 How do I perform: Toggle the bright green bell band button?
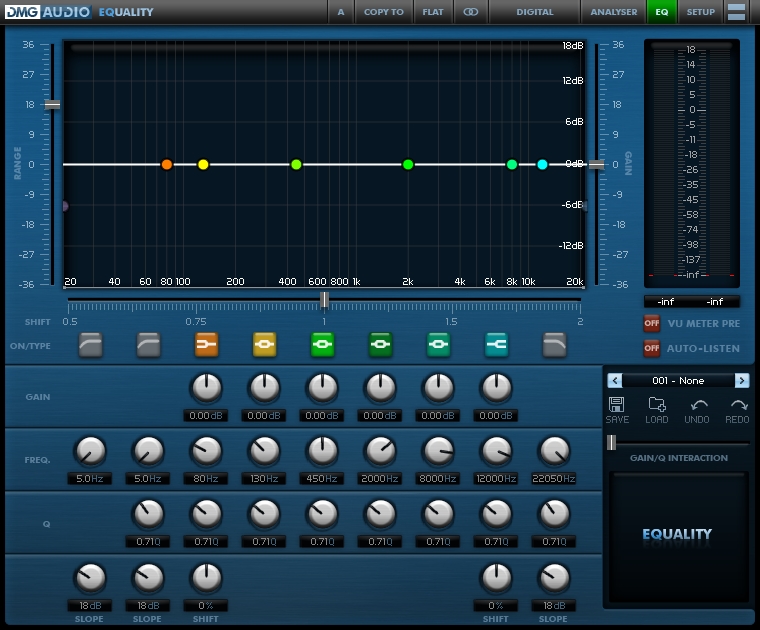[x=322, y=345]
